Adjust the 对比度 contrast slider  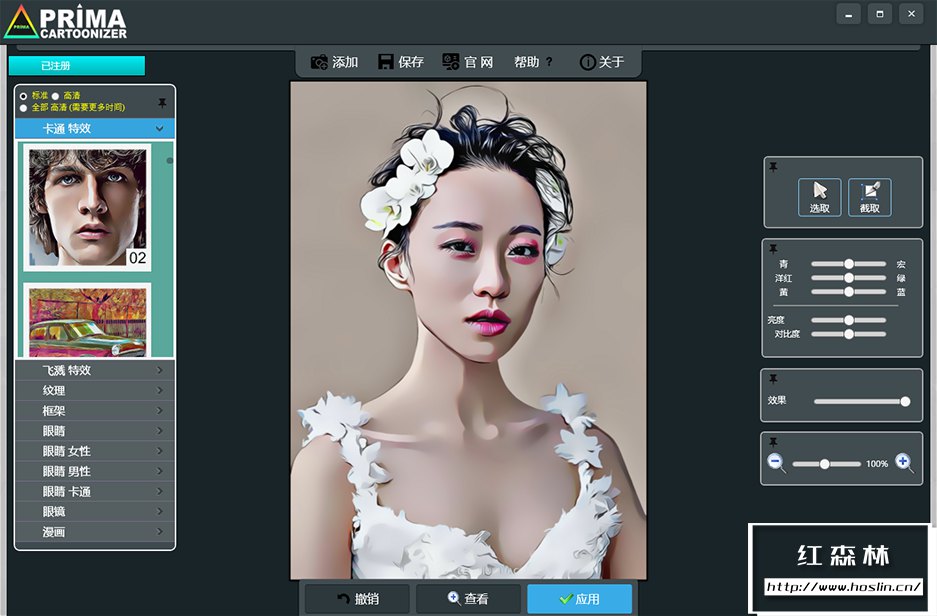849,334
